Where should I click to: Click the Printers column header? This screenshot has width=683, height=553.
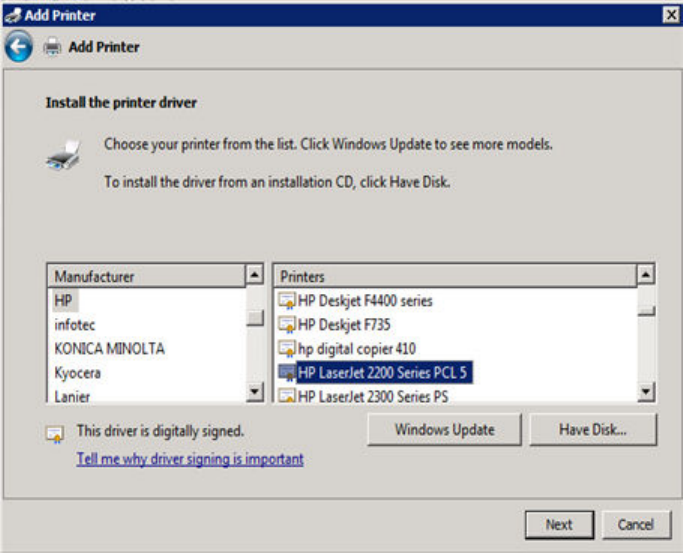tap(455, 276)
